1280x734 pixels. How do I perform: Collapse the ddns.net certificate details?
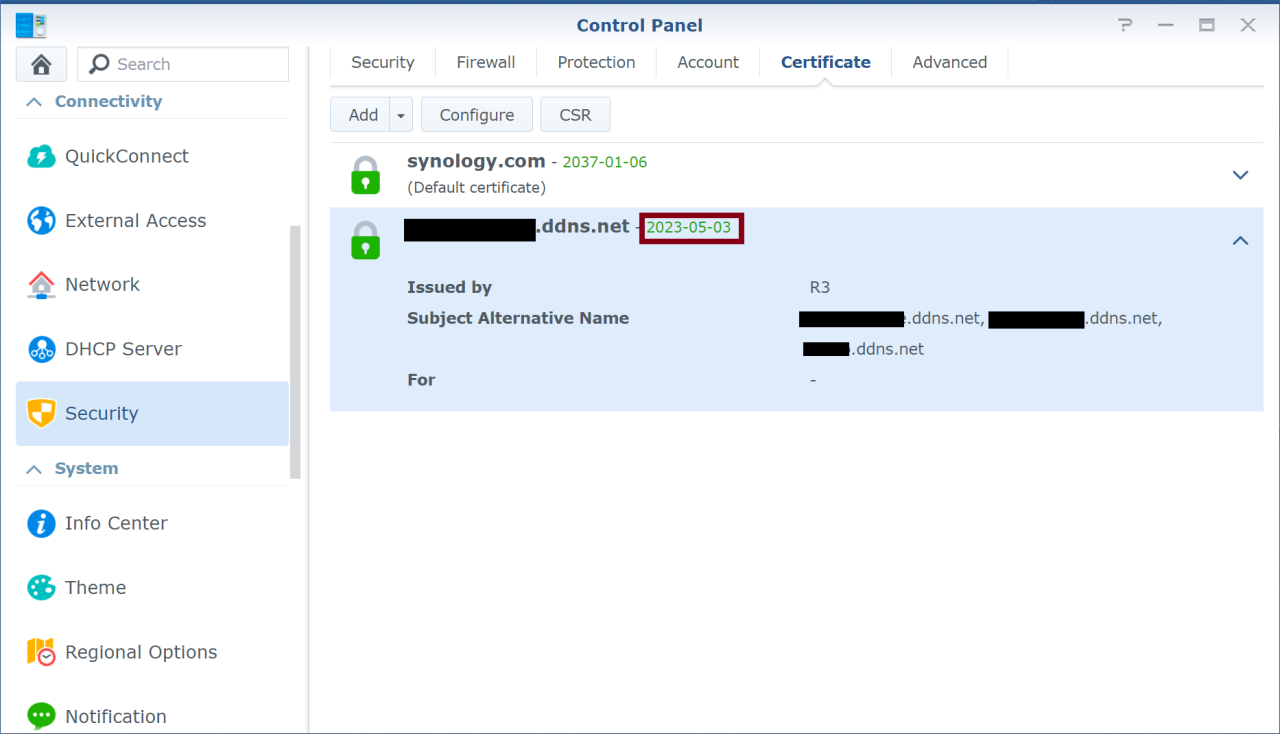pyautogui.click(x=1240, y=240)
